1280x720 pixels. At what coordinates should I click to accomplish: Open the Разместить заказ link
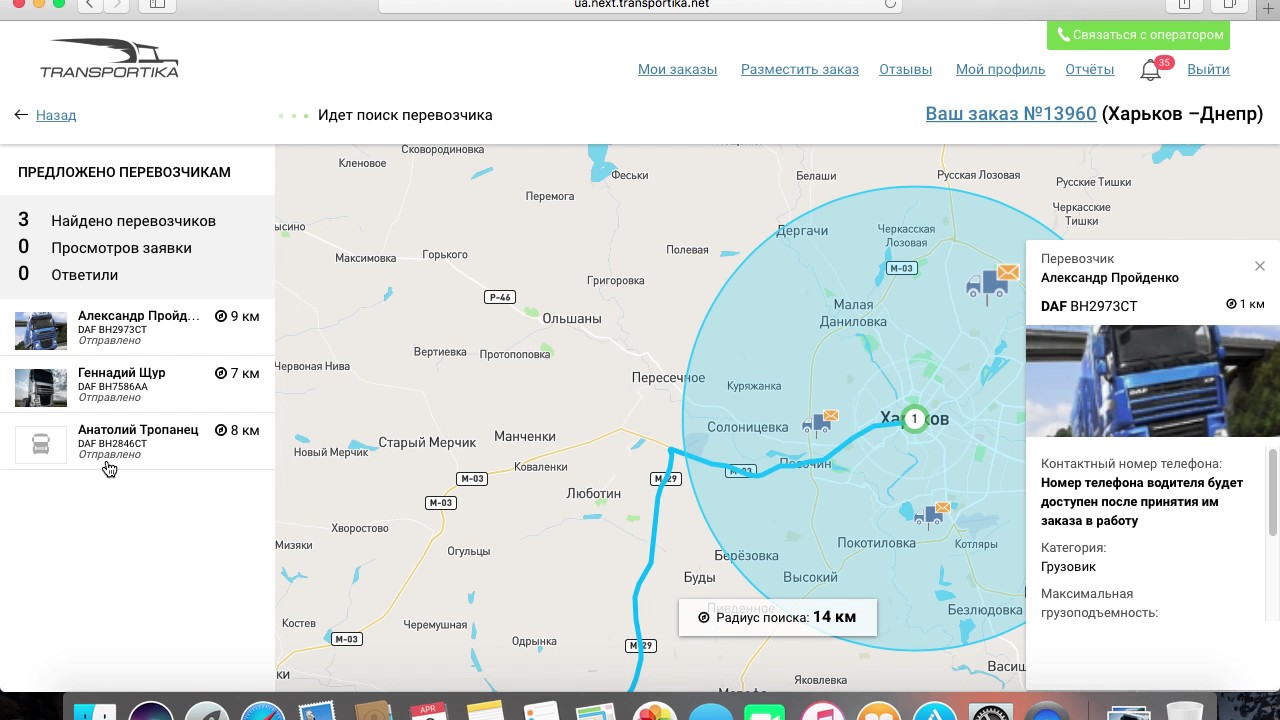click(x=800, y=70)
